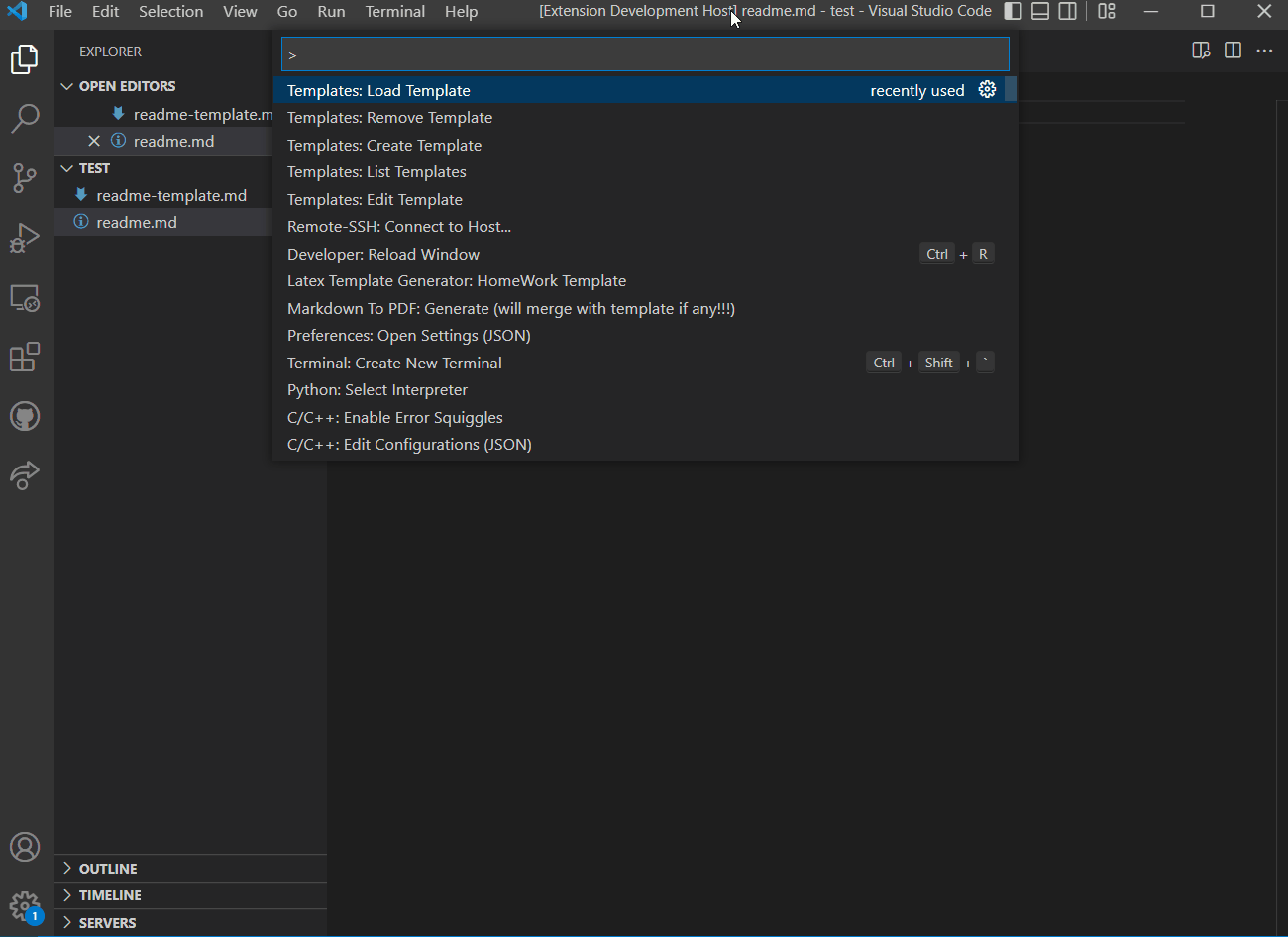The width and height of the screenshot is (1288, 937).
Task: Close readme.md in Open Editors
Action: pos(94,141)
